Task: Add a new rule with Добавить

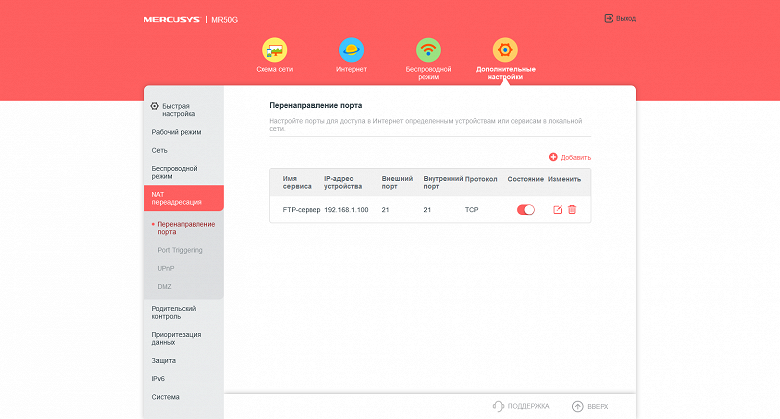Action: [x=570, y=157]
